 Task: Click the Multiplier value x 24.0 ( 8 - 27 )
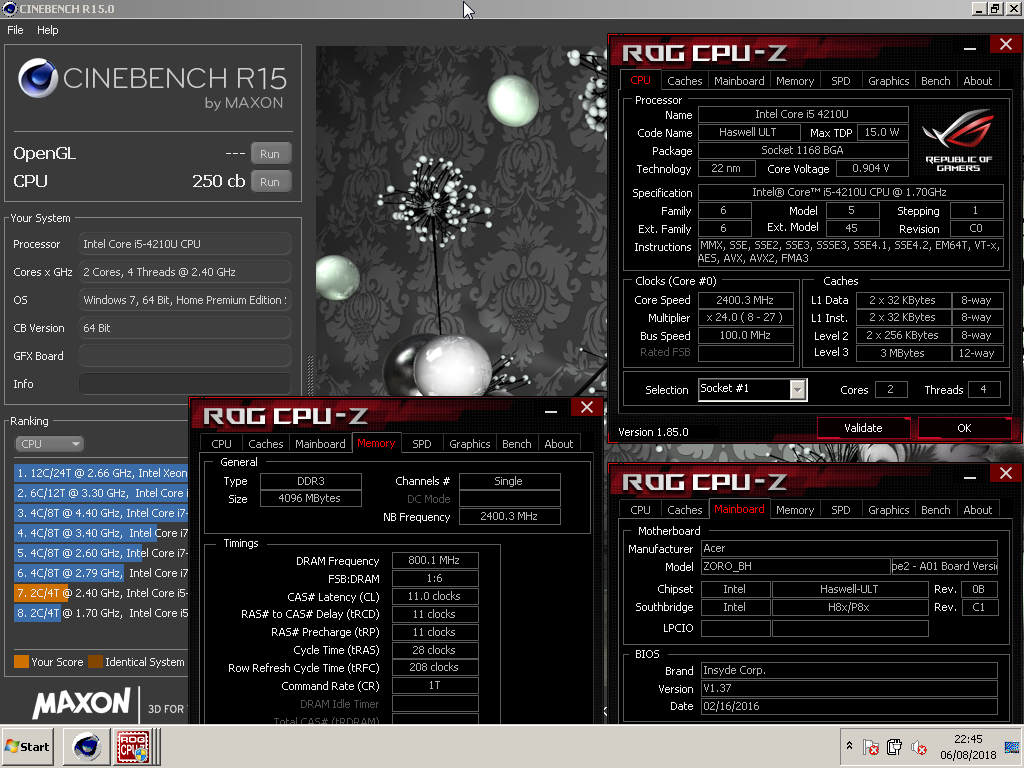(x=745, y=318)
